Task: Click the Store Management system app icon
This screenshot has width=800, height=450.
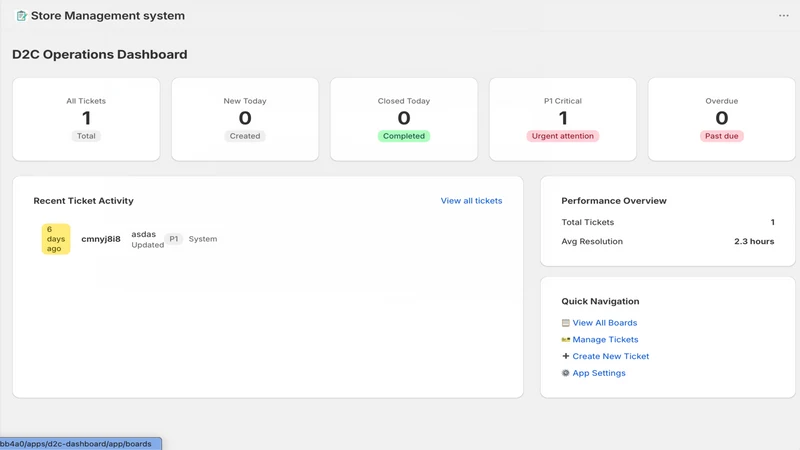Action: pos(21,16)
